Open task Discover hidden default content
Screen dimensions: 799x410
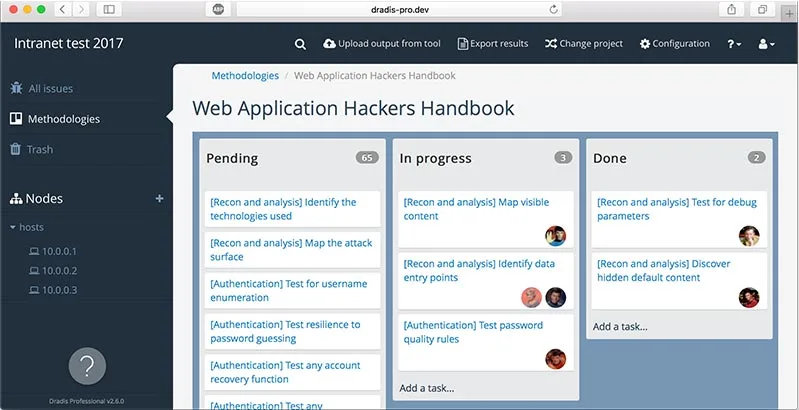(x=679, y=281)
